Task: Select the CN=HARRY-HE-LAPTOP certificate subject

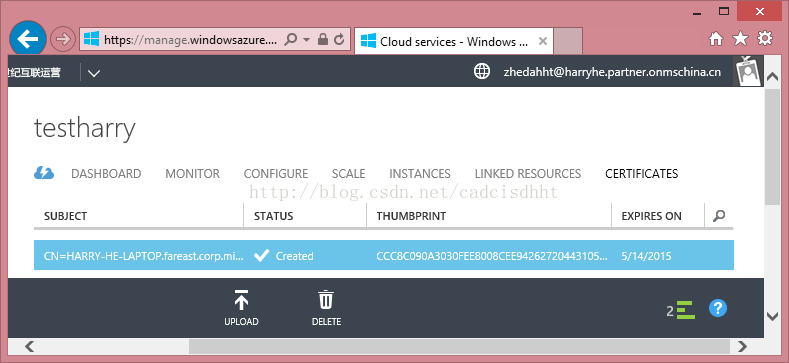Action: click(143, 256)
